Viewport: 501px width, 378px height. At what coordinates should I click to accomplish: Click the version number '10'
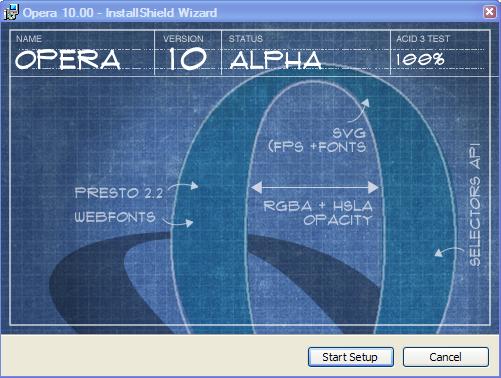point(187,59)
